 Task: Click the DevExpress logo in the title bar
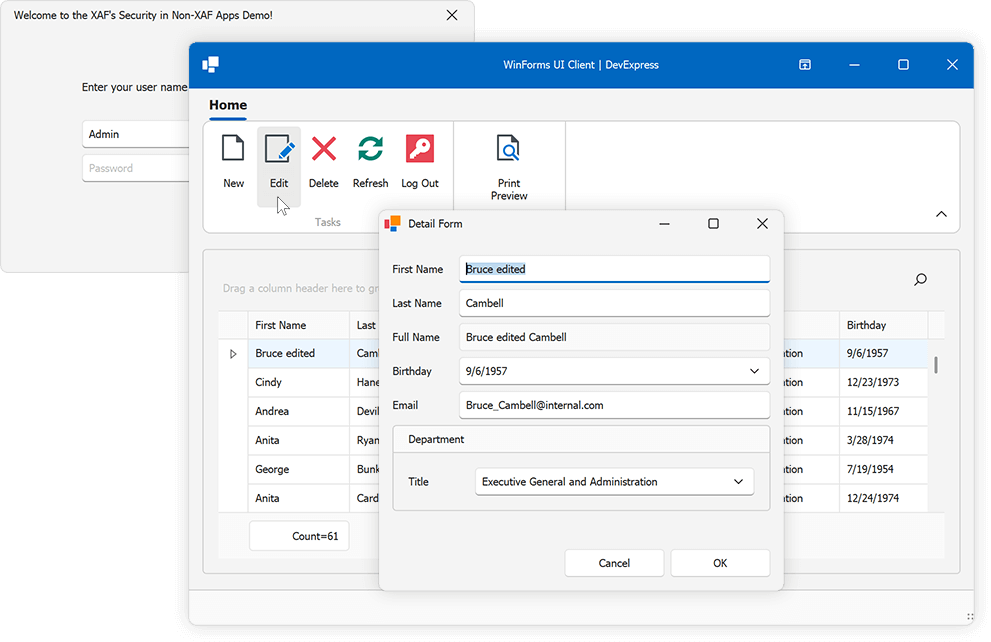(x=210, y=64)
